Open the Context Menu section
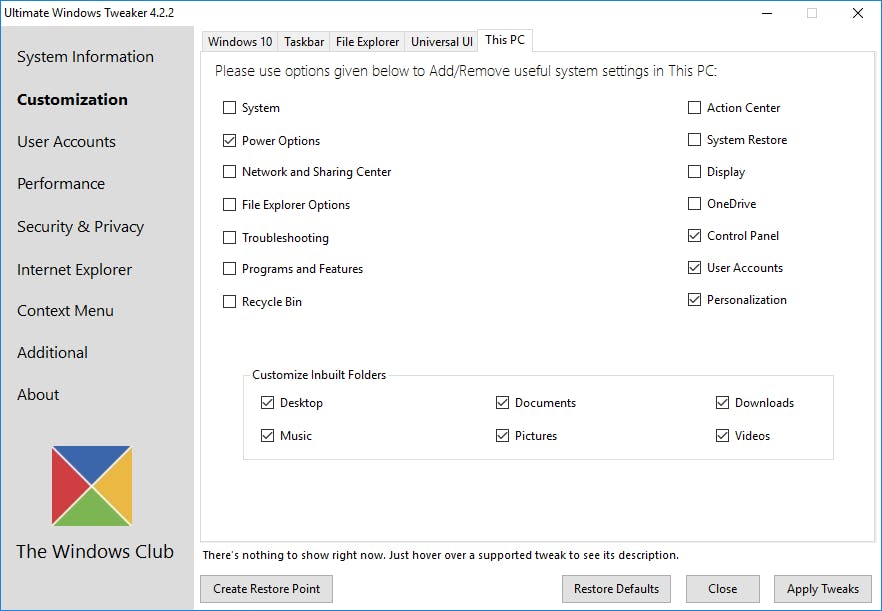 point(65,311)
